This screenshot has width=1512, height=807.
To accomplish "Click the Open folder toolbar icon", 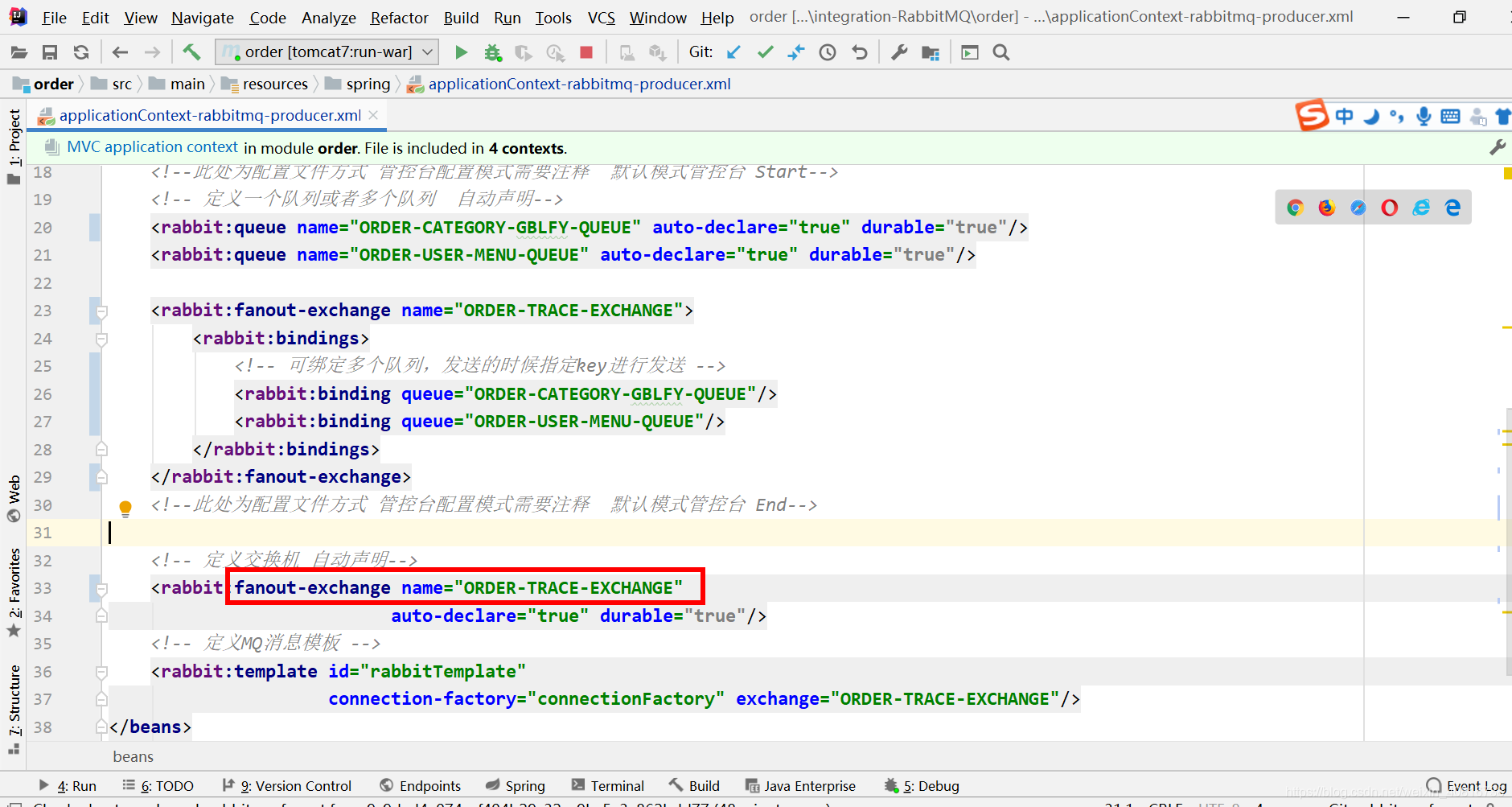I will [x=19, y=52].
